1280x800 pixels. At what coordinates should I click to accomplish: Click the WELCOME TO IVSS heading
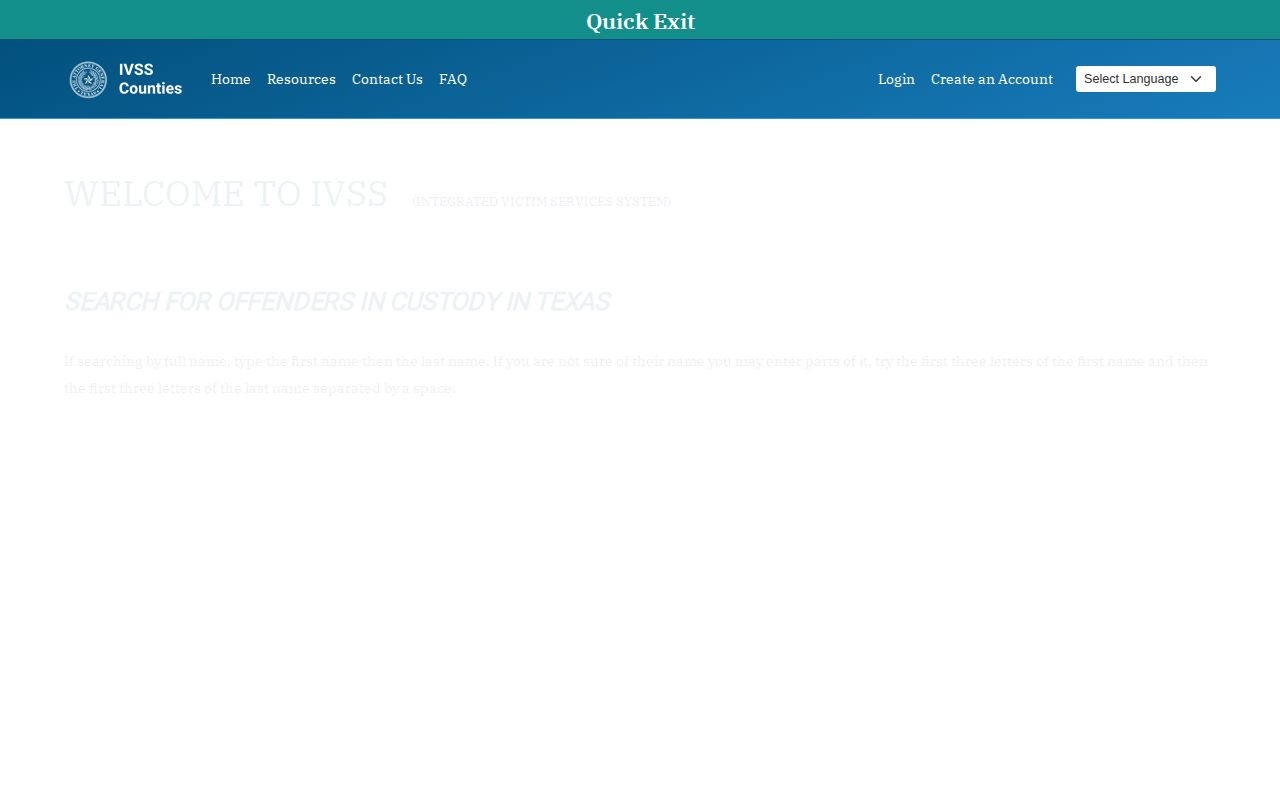(226, 194)
